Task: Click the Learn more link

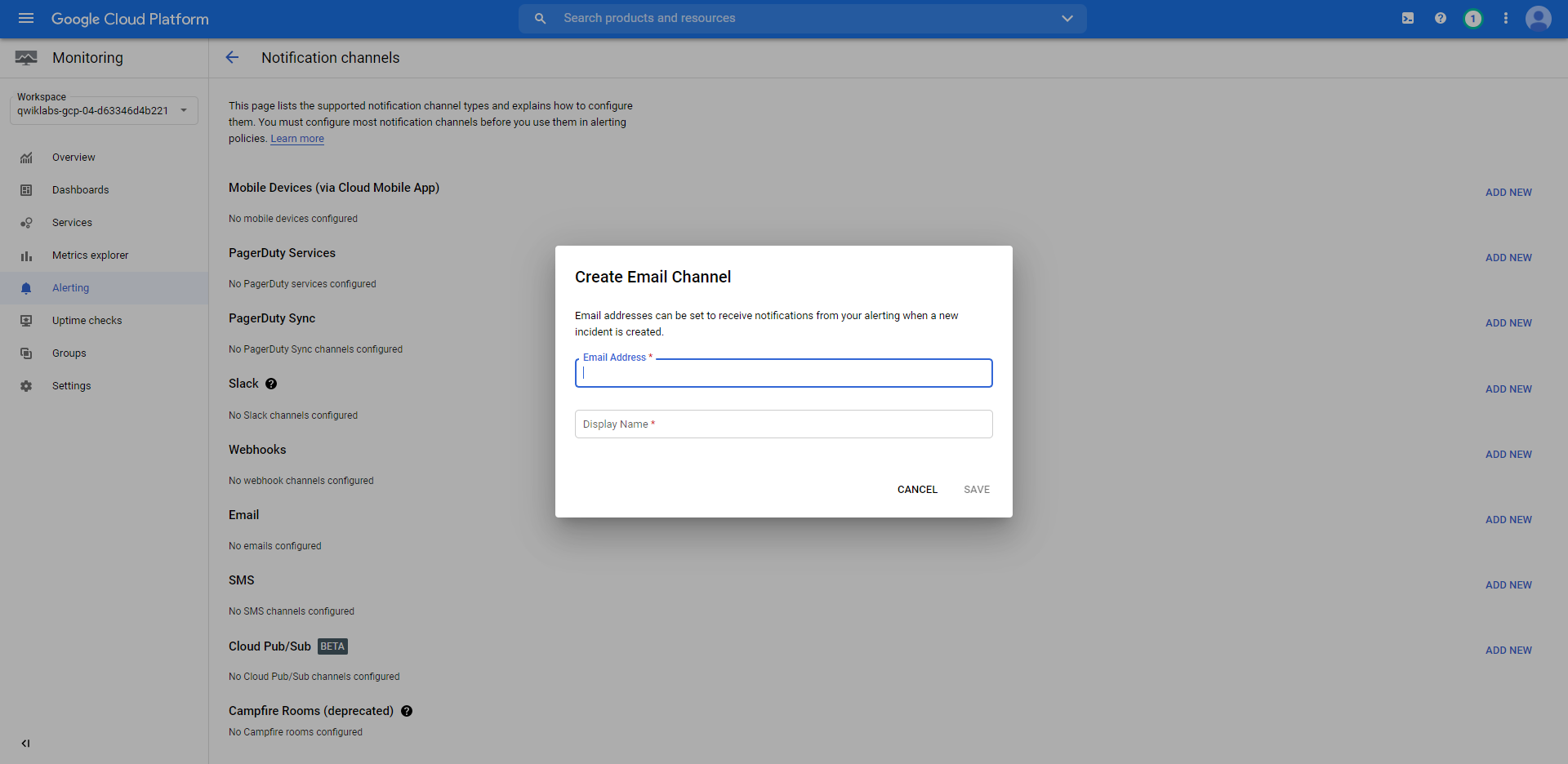Action: click(x=297, y=139)
